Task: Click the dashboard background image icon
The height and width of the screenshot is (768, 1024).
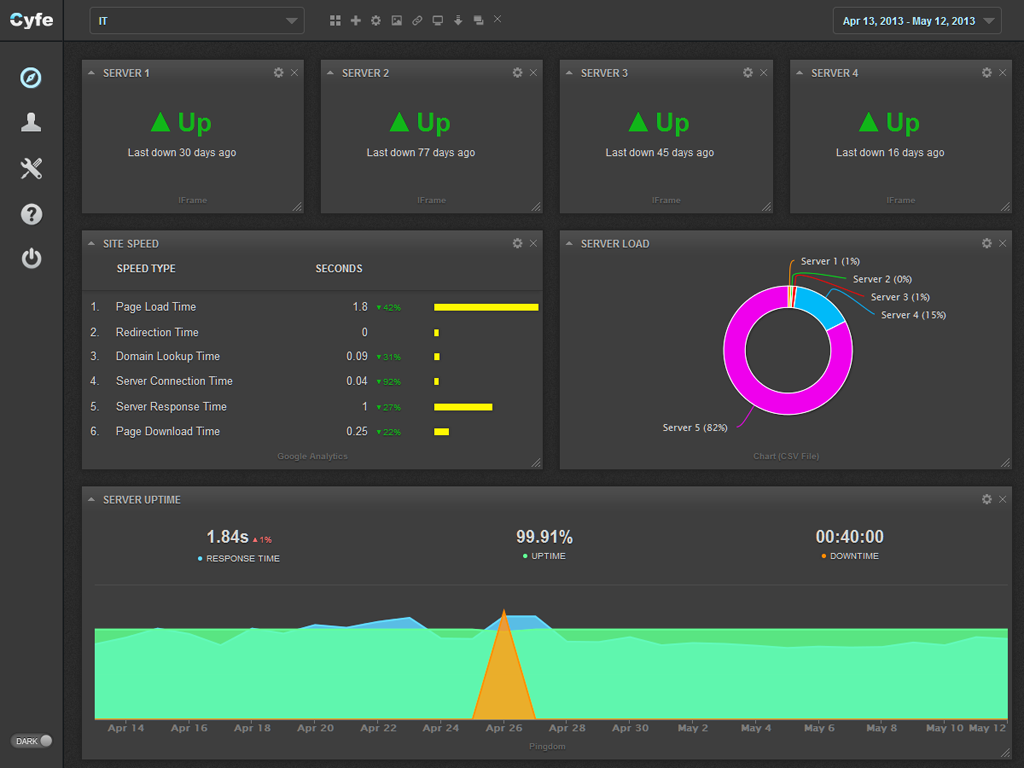Action: click(397, 20)
